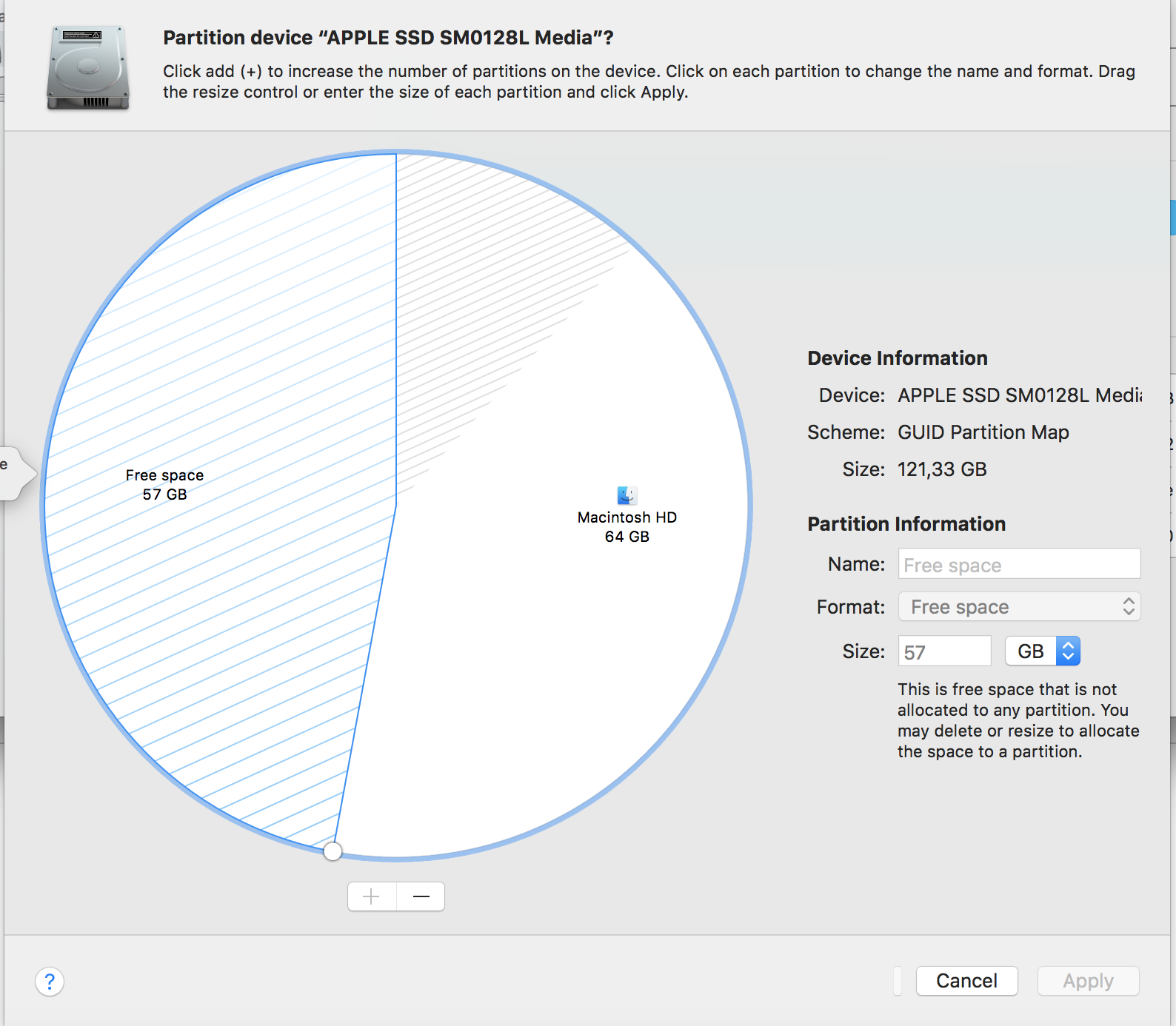Click the Macintosh HD Finder icon
The image size is (1176, 1026).
pos(627,495)
